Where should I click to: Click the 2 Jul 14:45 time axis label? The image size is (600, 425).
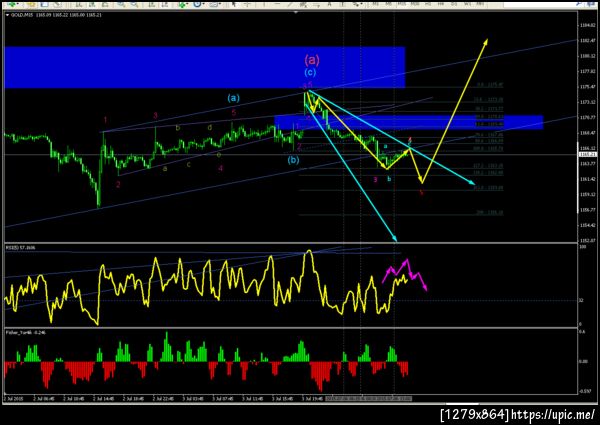103,399
